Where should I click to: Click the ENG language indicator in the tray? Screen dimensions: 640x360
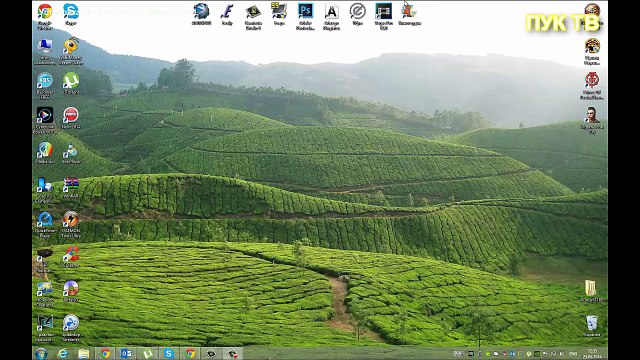click(x=573, y=354)
